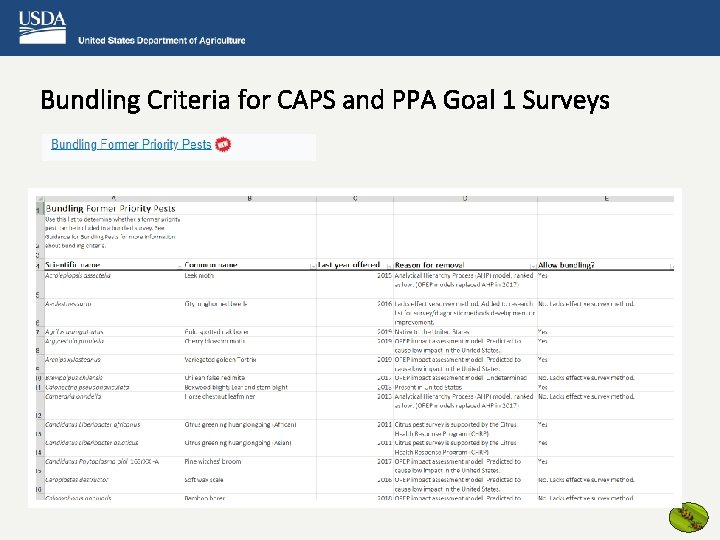Select the Pine witches' broom cell
Viewport: 720px width, 540px height.
[x=249, y=466]
